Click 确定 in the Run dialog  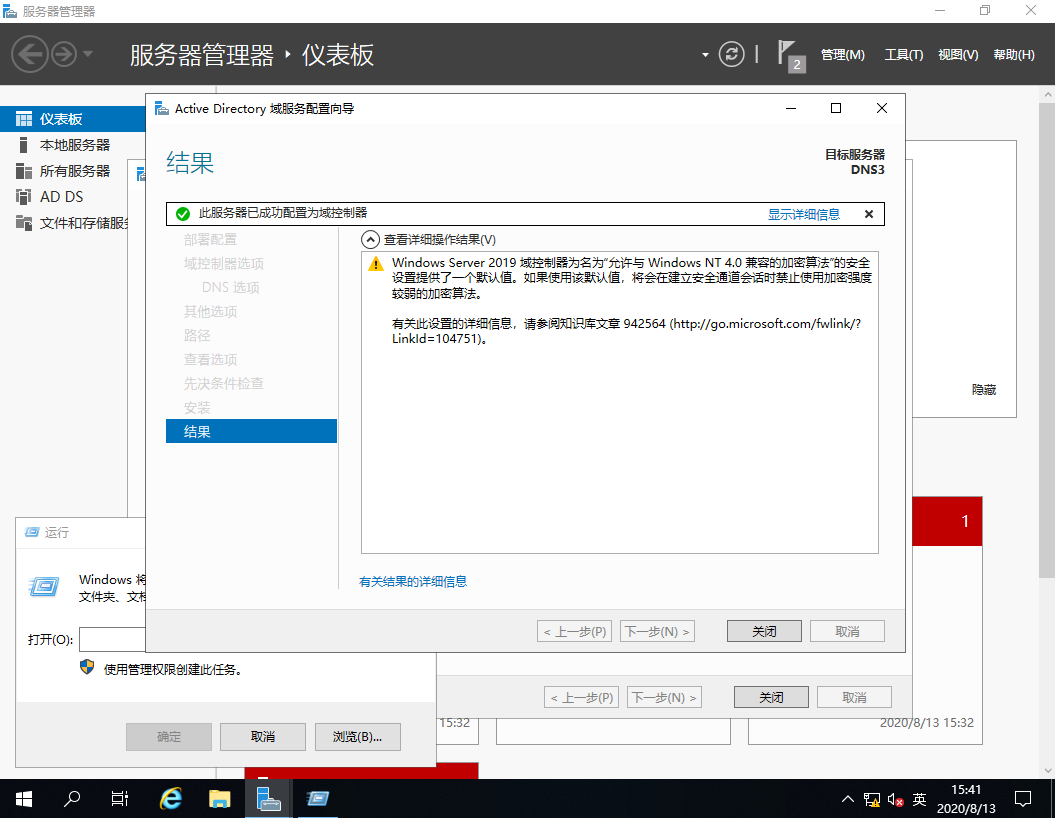tap(169, 737)
